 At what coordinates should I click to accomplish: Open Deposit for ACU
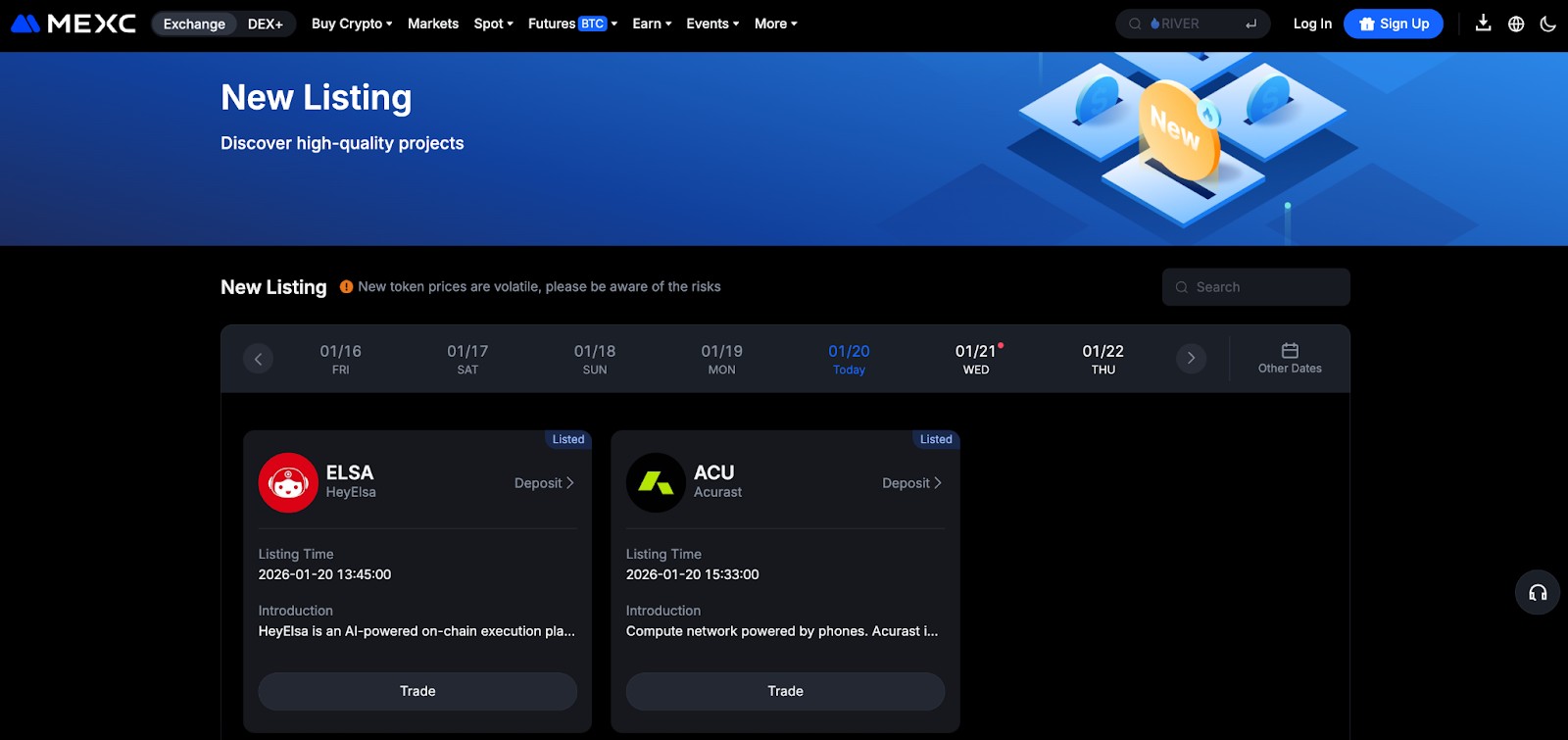click(x=911, y=483)
